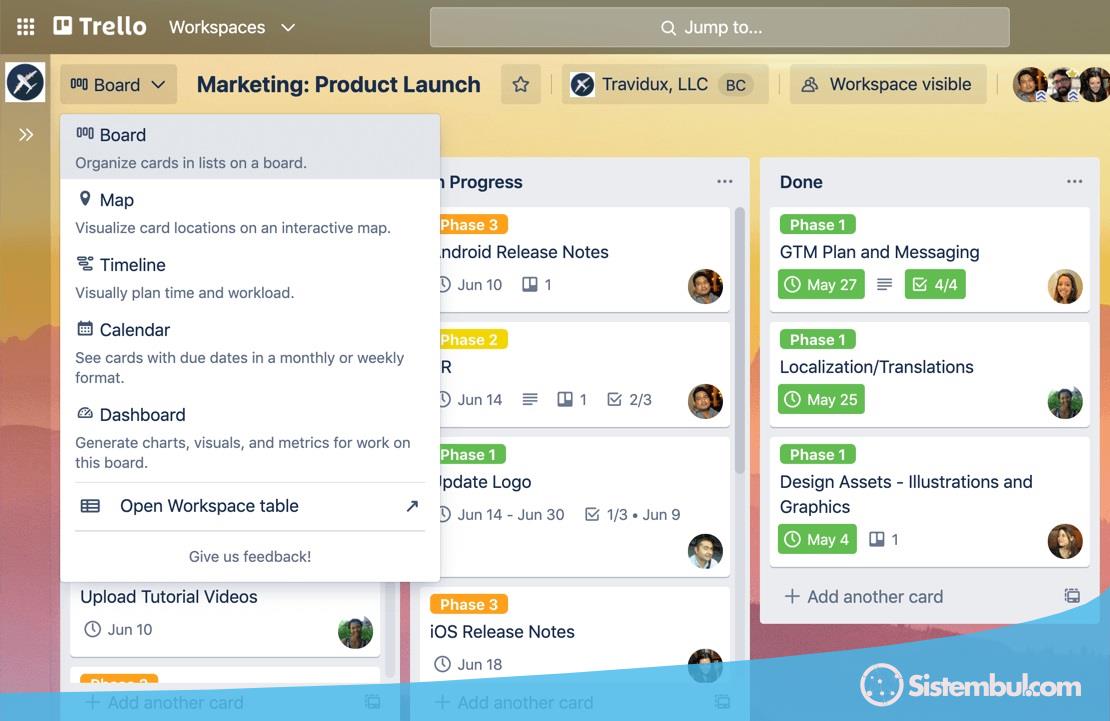Click the second member avatar in board header
This screenshot has width=1110, height=721.
coord(1063,85)
